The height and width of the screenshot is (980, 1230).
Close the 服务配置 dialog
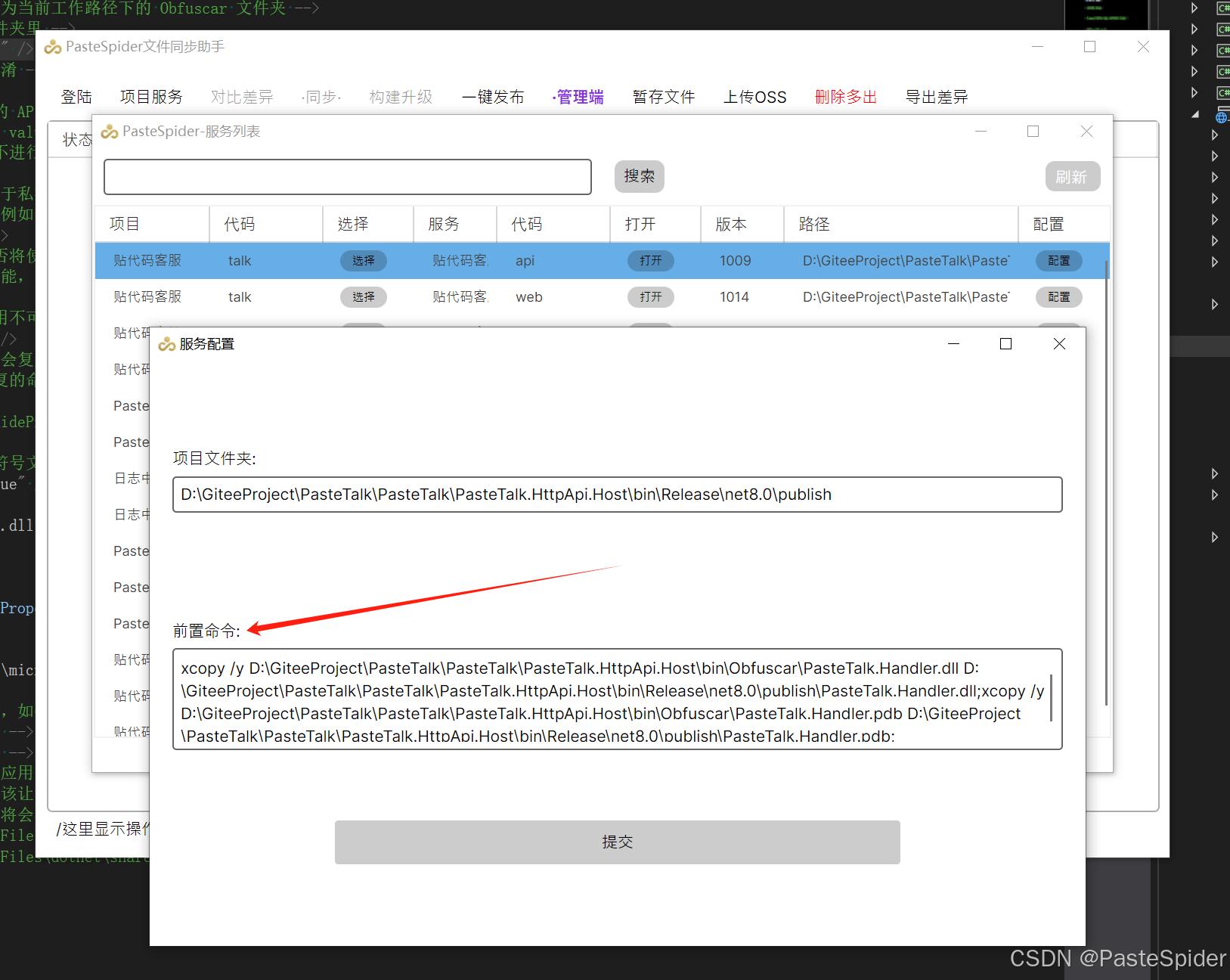[1059, 344]
